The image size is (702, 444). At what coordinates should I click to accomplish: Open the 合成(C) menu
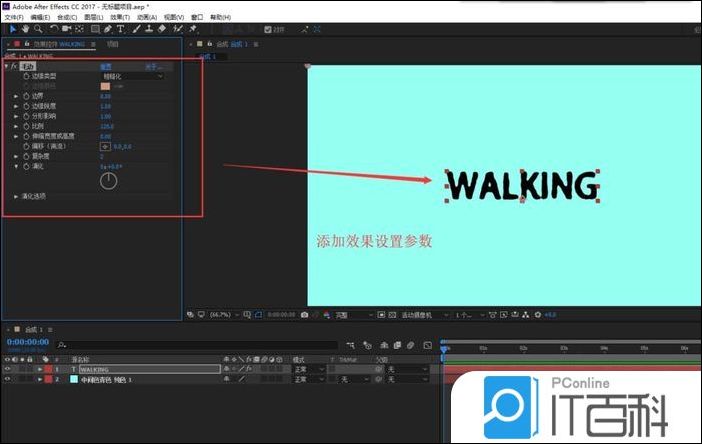(x=67, y=17)
